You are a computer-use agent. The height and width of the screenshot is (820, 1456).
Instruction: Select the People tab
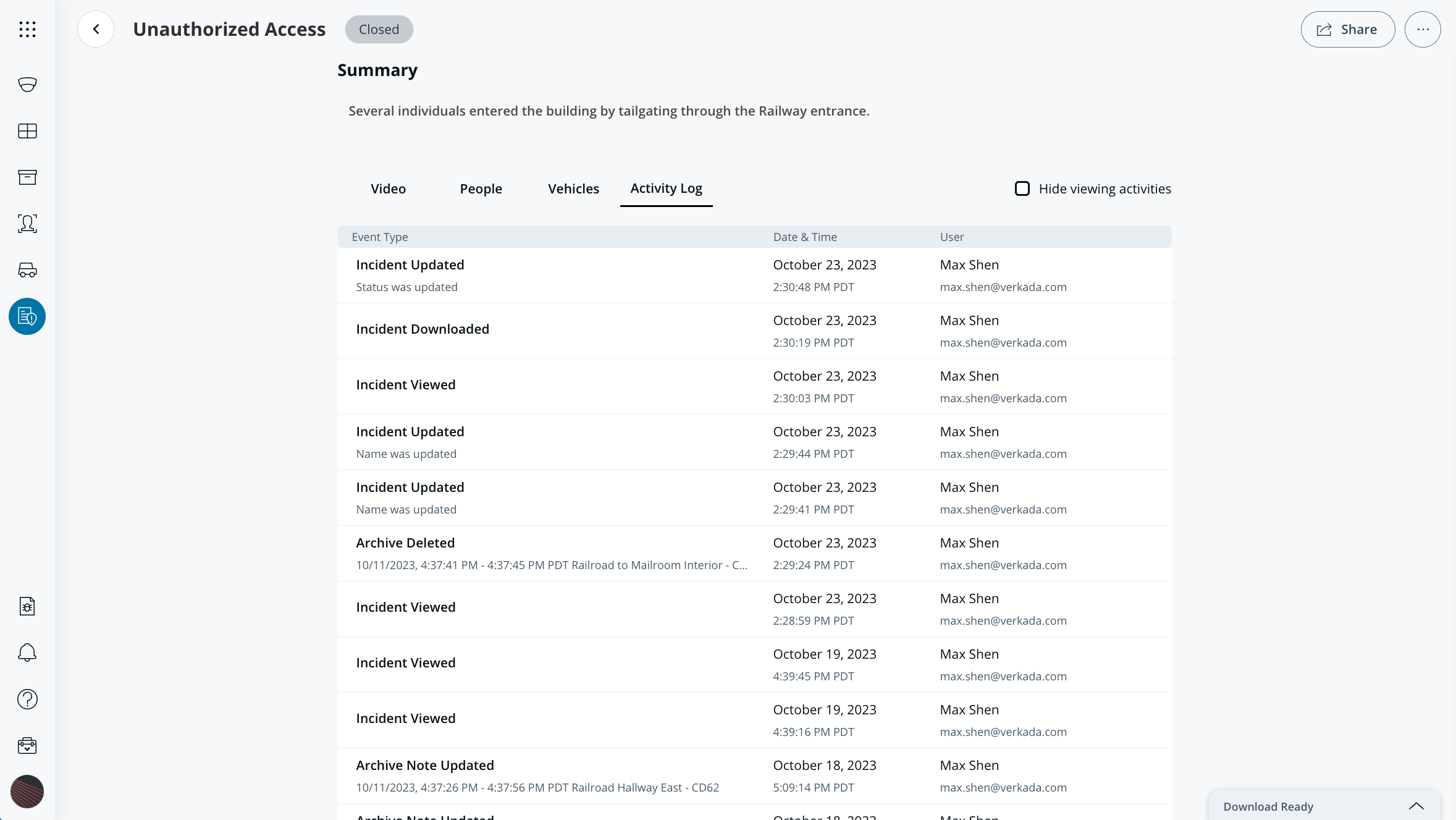tap(481, 188)
